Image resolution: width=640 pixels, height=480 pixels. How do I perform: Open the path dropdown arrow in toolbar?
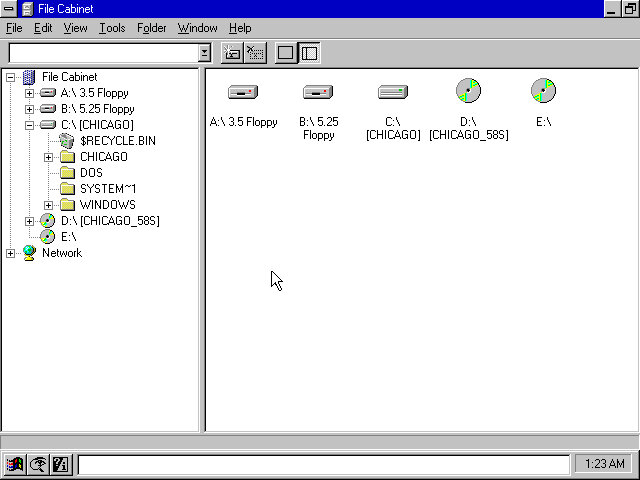point(204,53)
